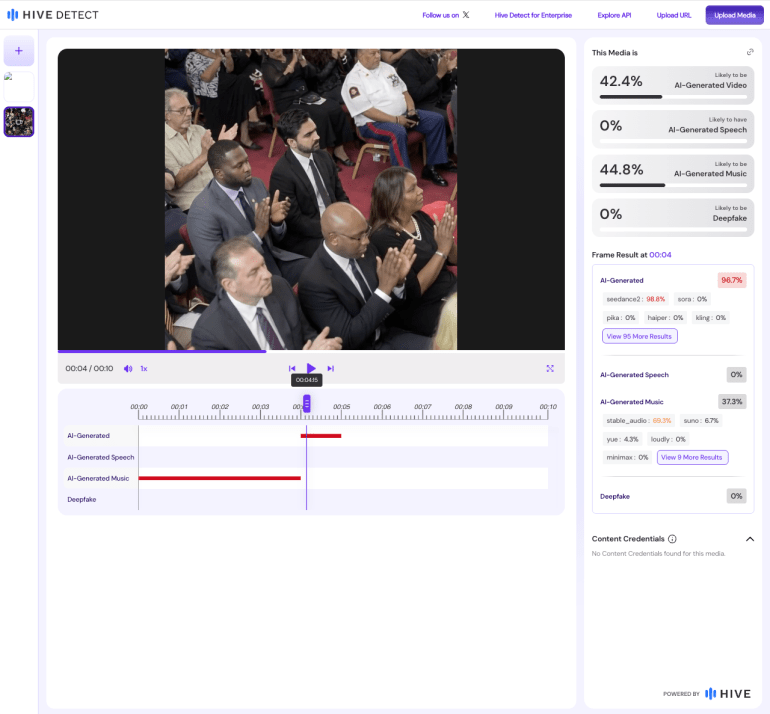This screenshot has height=714, width=770.
Task: Add new media with plus button
Action: [19, 51]
